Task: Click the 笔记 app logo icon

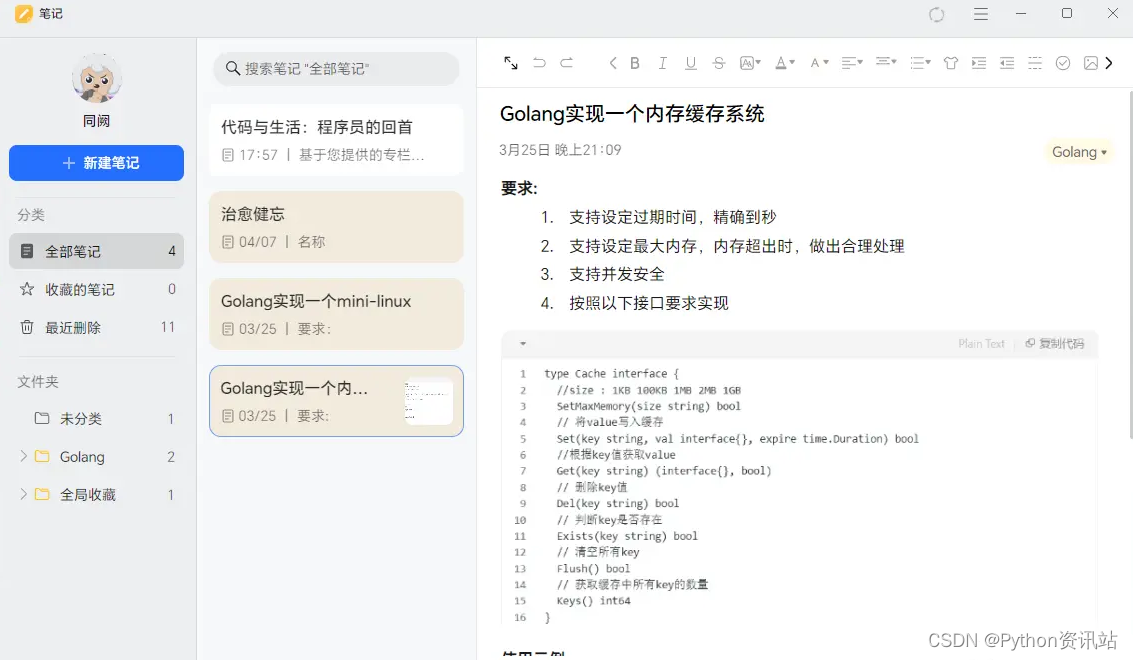Action: (x=24, y=14)
